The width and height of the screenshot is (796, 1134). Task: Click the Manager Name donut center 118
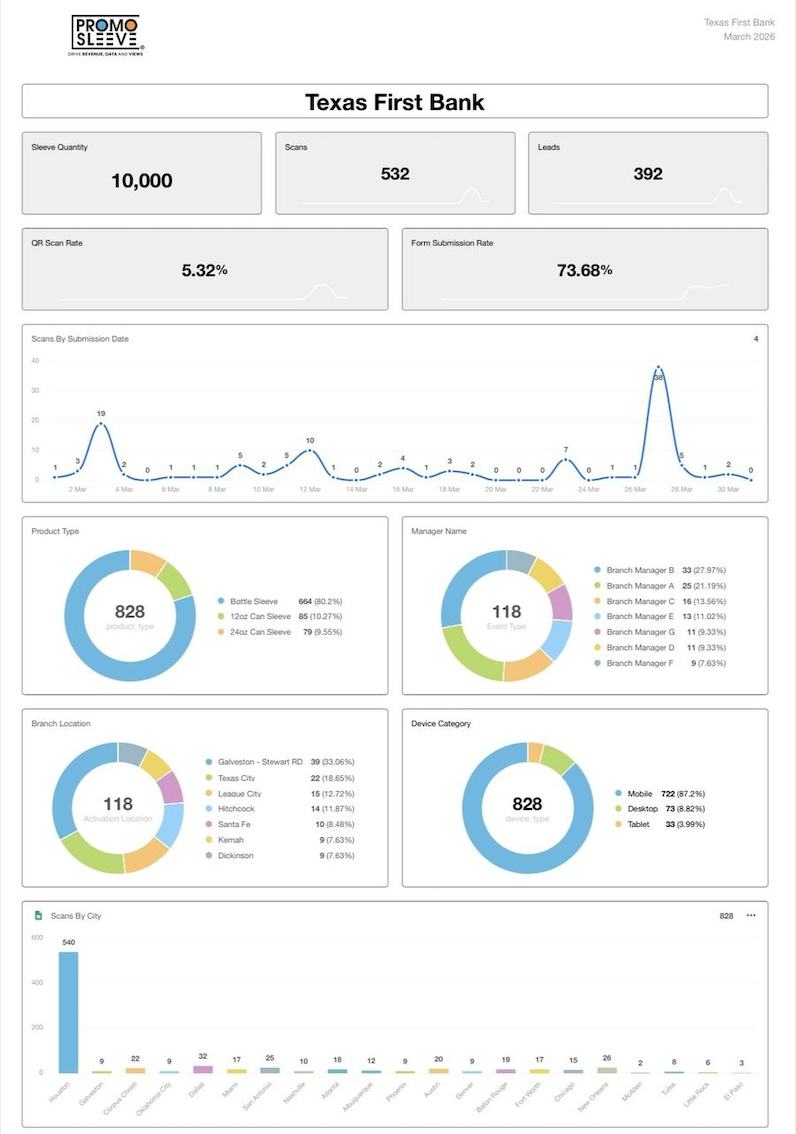(507, 612)
